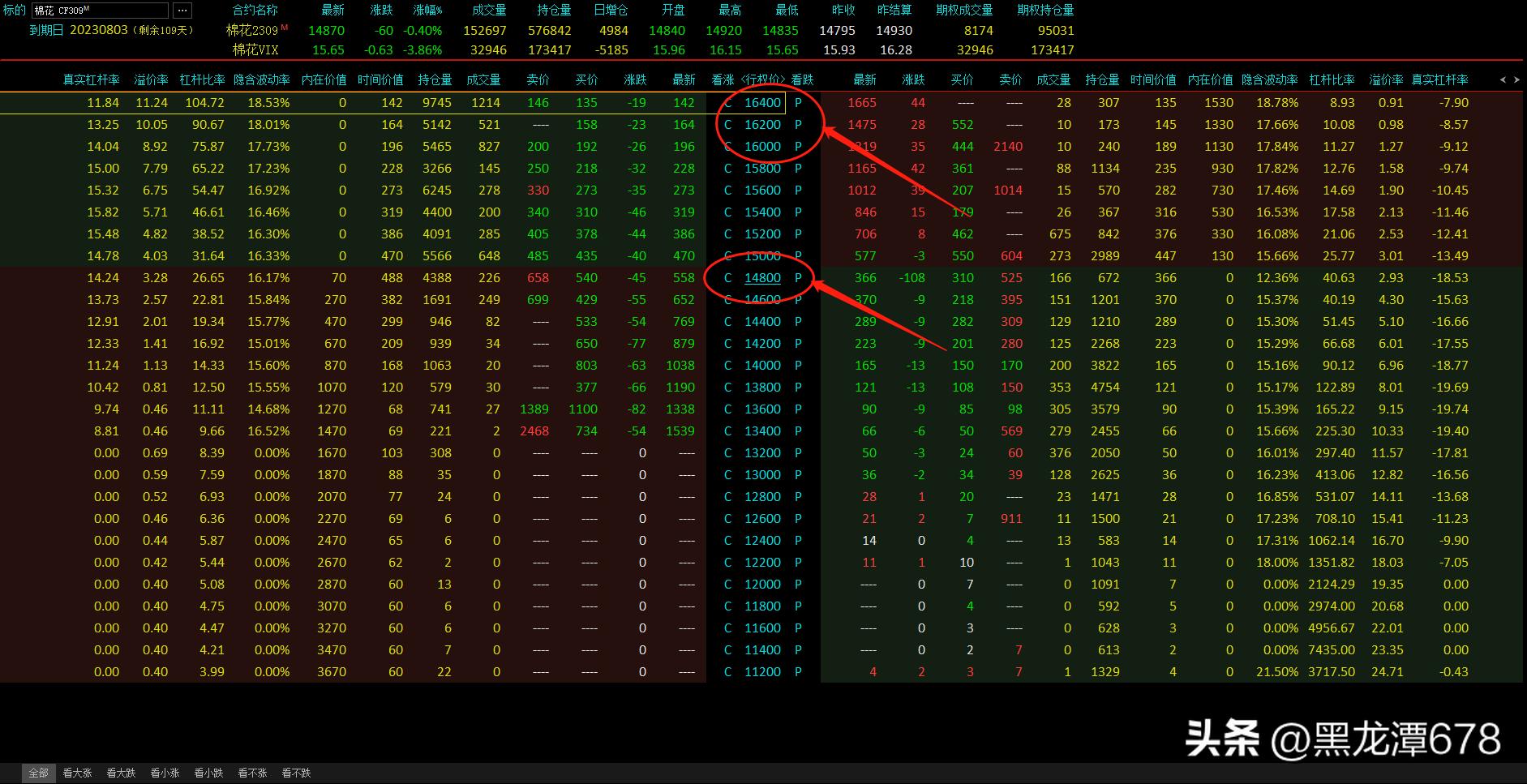The width and height of the screenshot is (1527, 784).
Task: Switch to the 看小涨 tab
Action: 165,773
